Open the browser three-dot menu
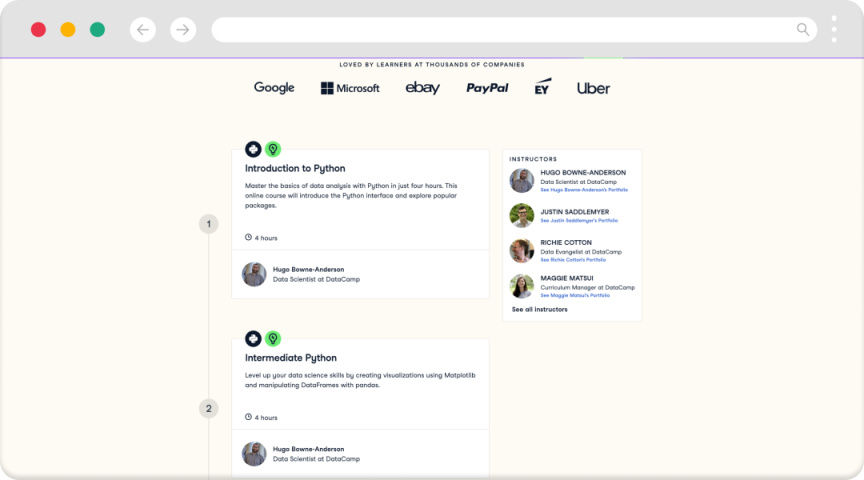 click(834, 29)
